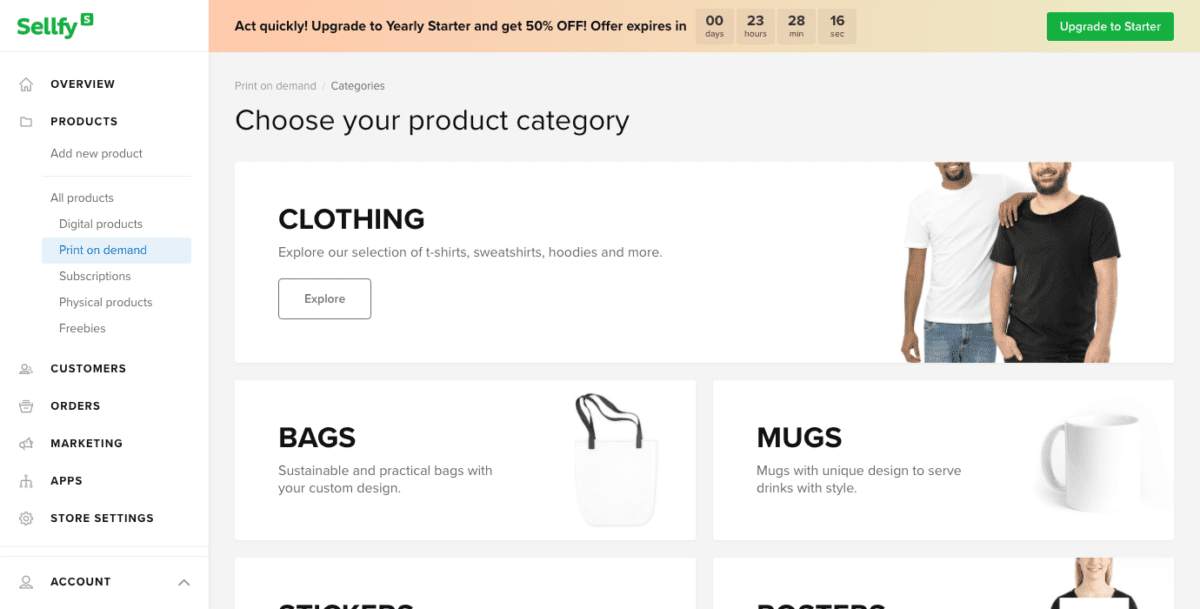Expand the Account section chevron
The height and width of the screenshot is (609, 1200).
183,582
